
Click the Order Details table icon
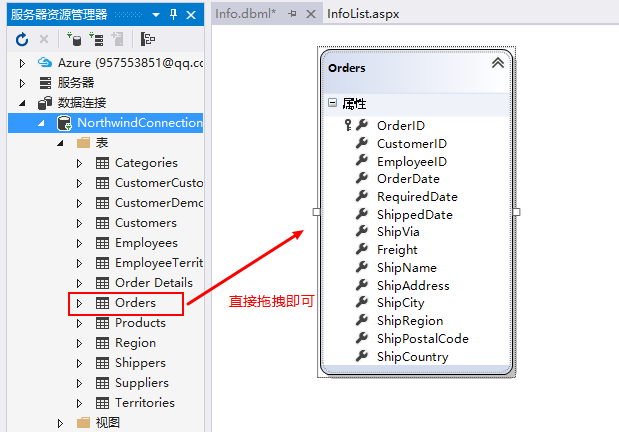point(102,283)
